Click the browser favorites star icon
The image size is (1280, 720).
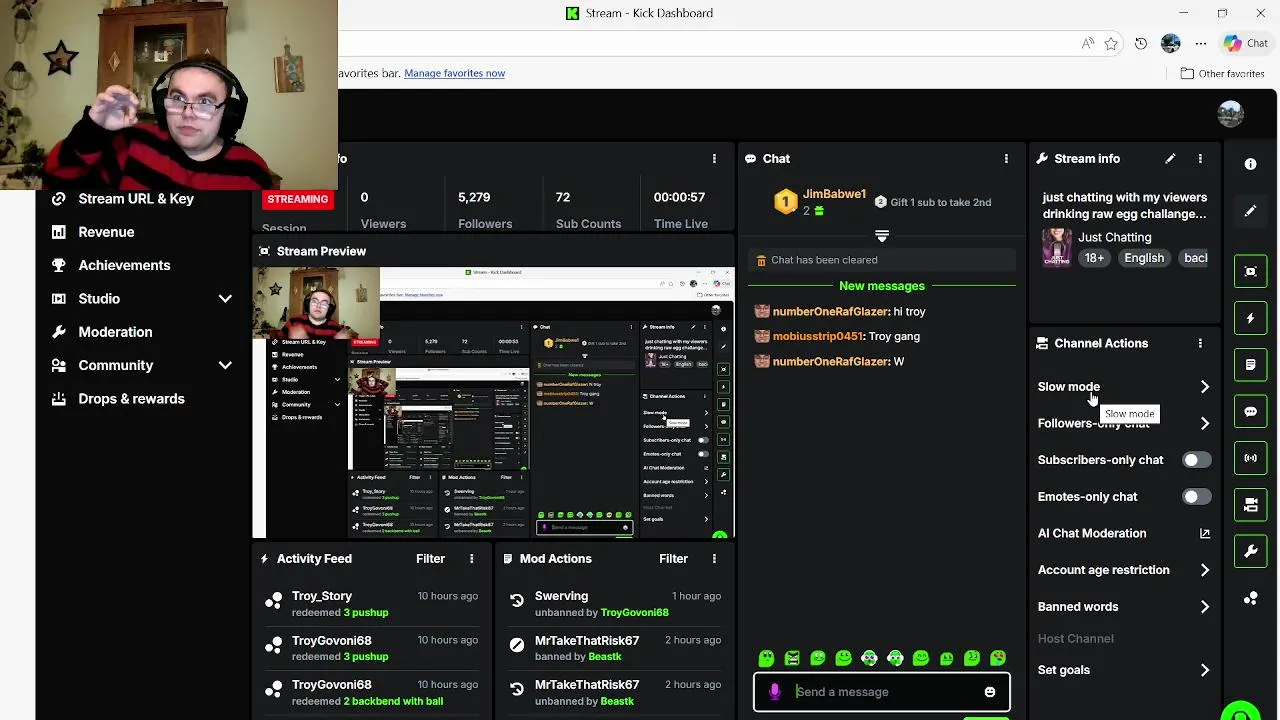1111,43
